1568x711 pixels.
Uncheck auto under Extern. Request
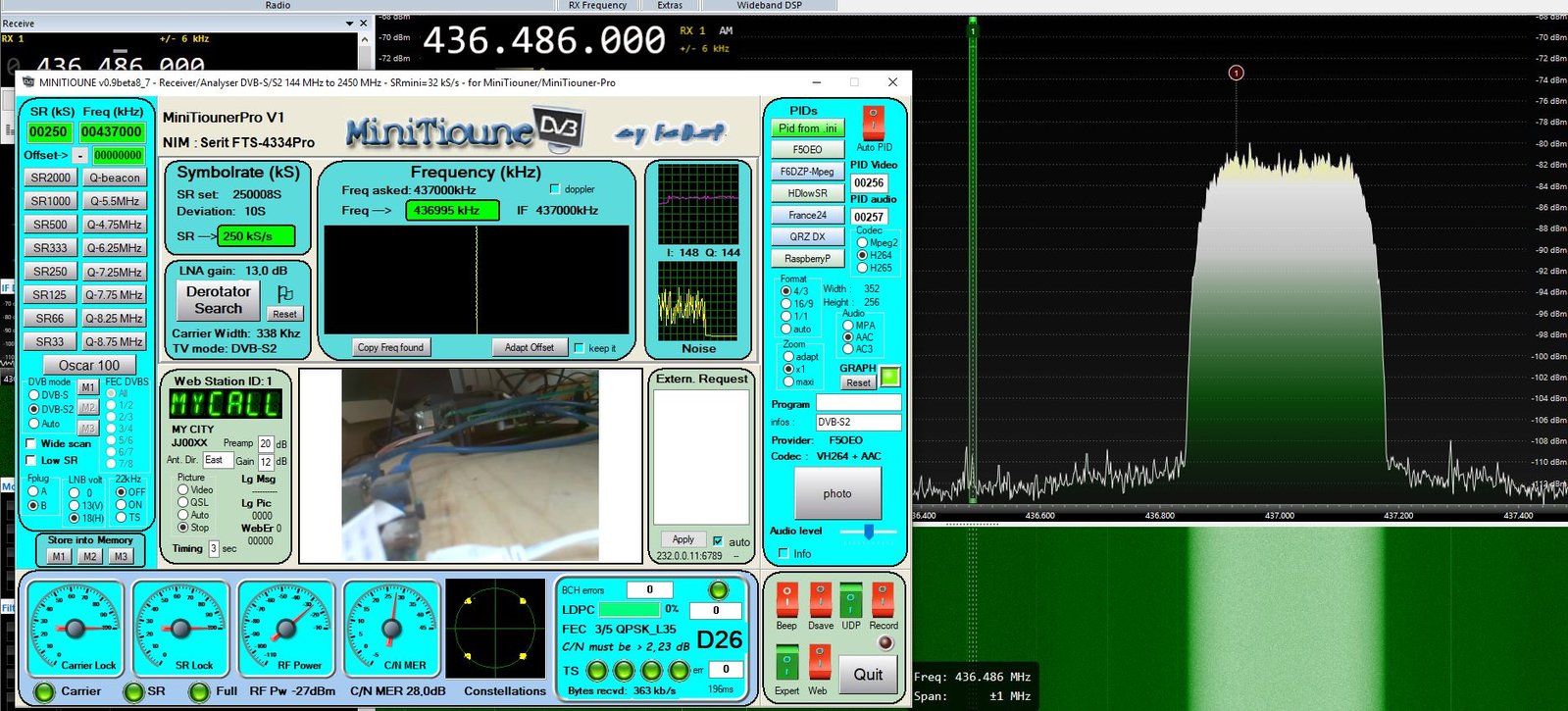[718, 540]
